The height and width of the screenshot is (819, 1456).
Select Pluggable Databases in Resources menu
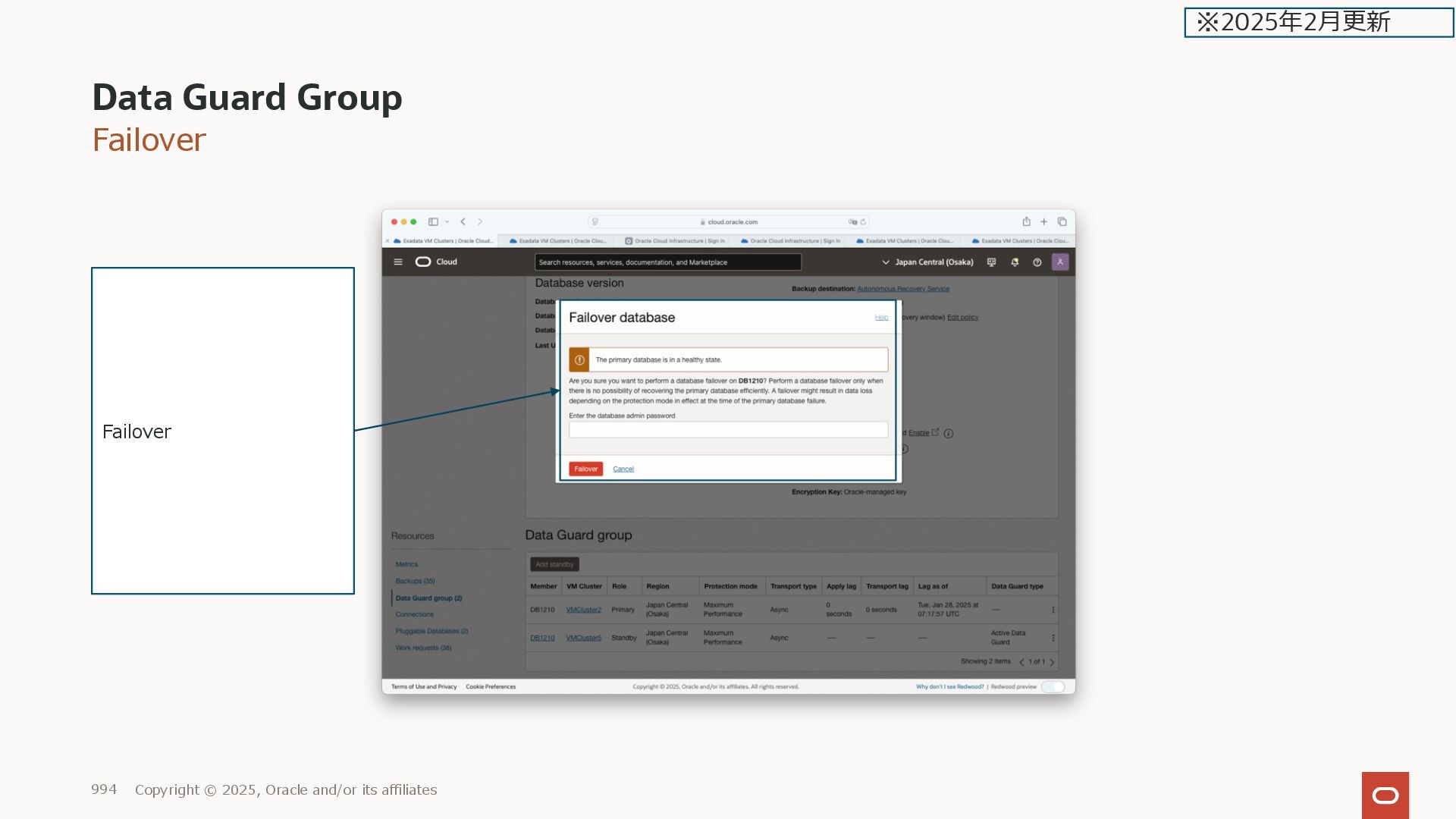431,631
